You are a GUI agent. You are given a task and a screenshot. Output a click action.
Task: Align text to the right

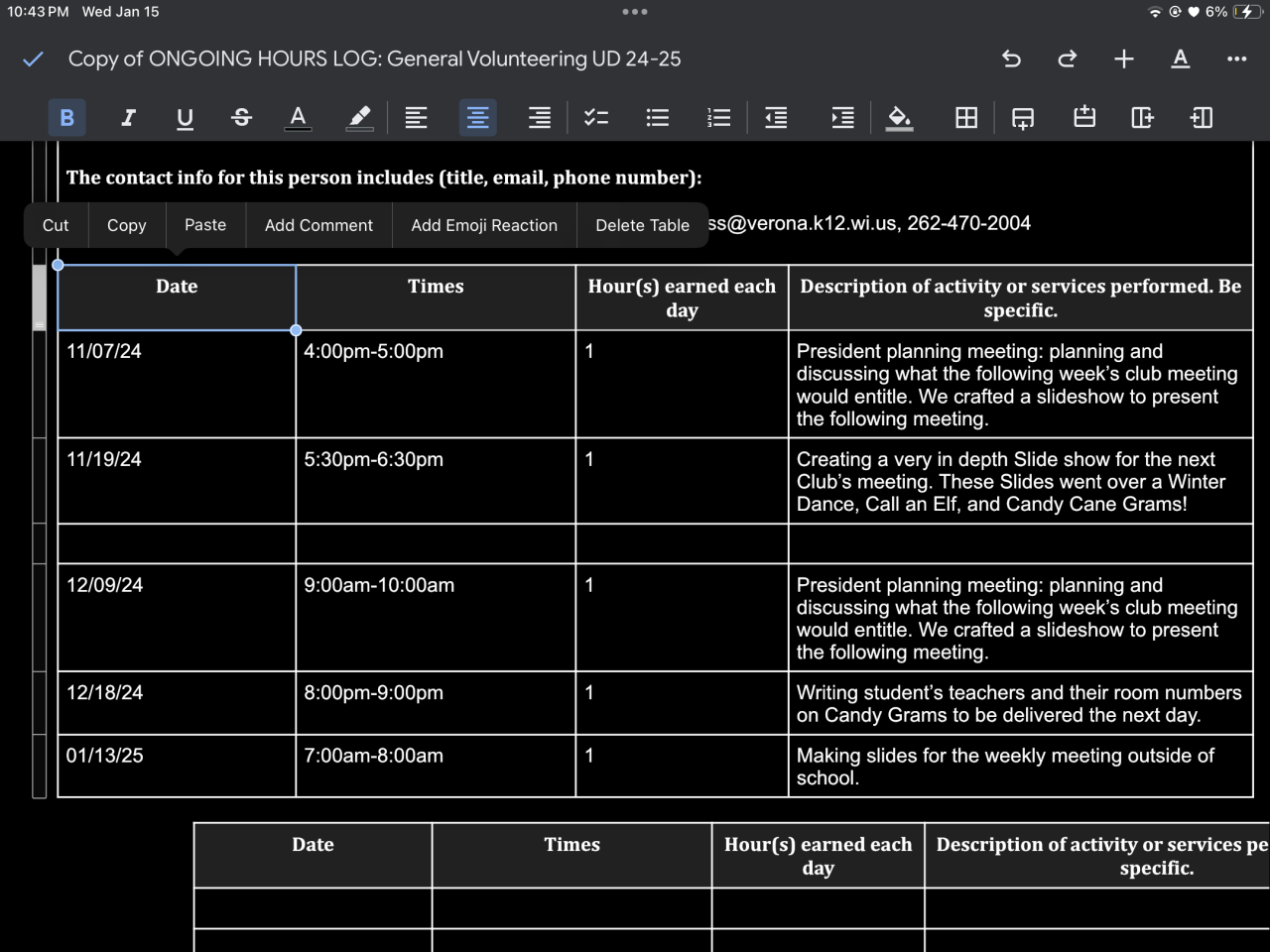click(x=539, y=118)
